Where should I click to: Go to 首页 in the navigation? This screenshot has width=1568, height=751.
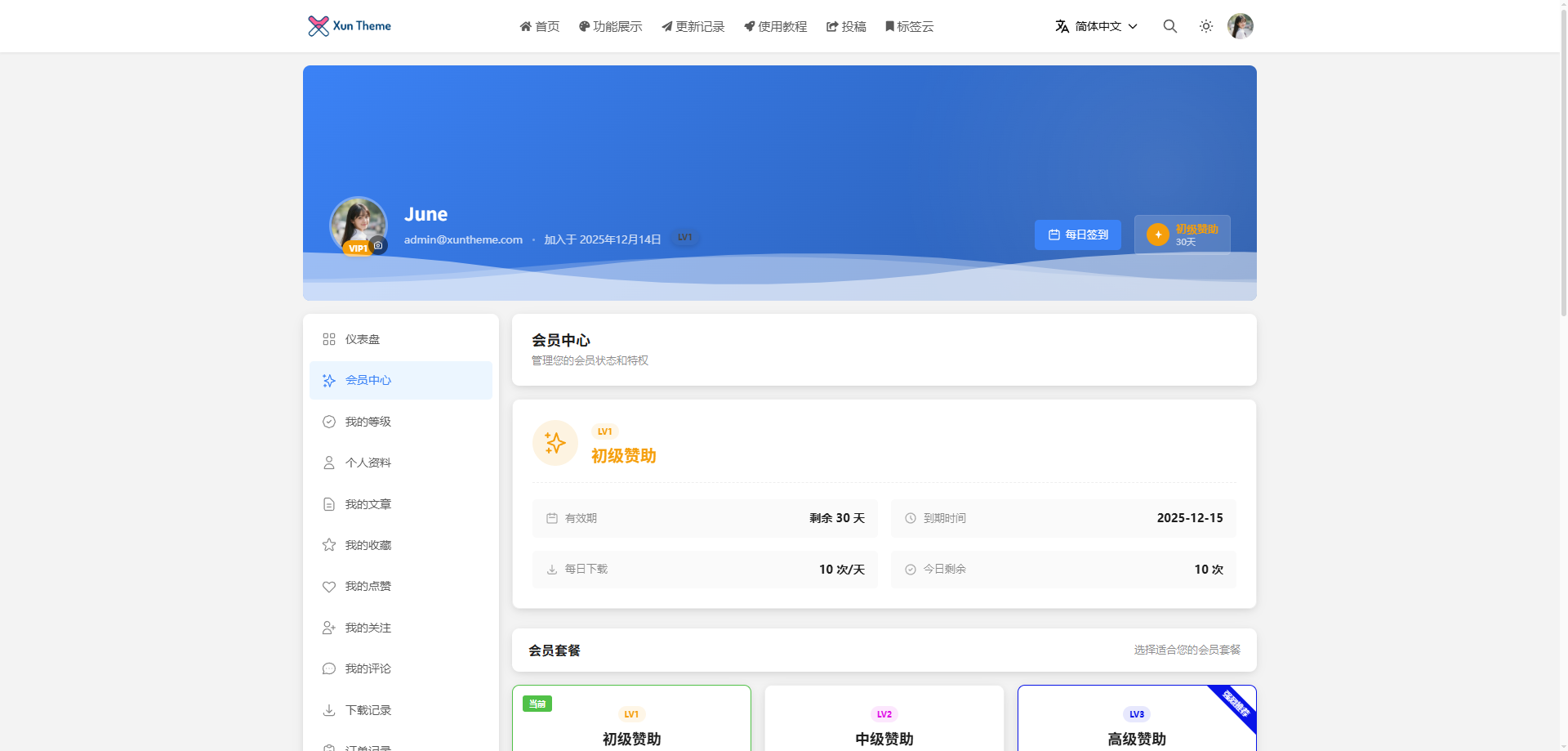pos(539,26)
